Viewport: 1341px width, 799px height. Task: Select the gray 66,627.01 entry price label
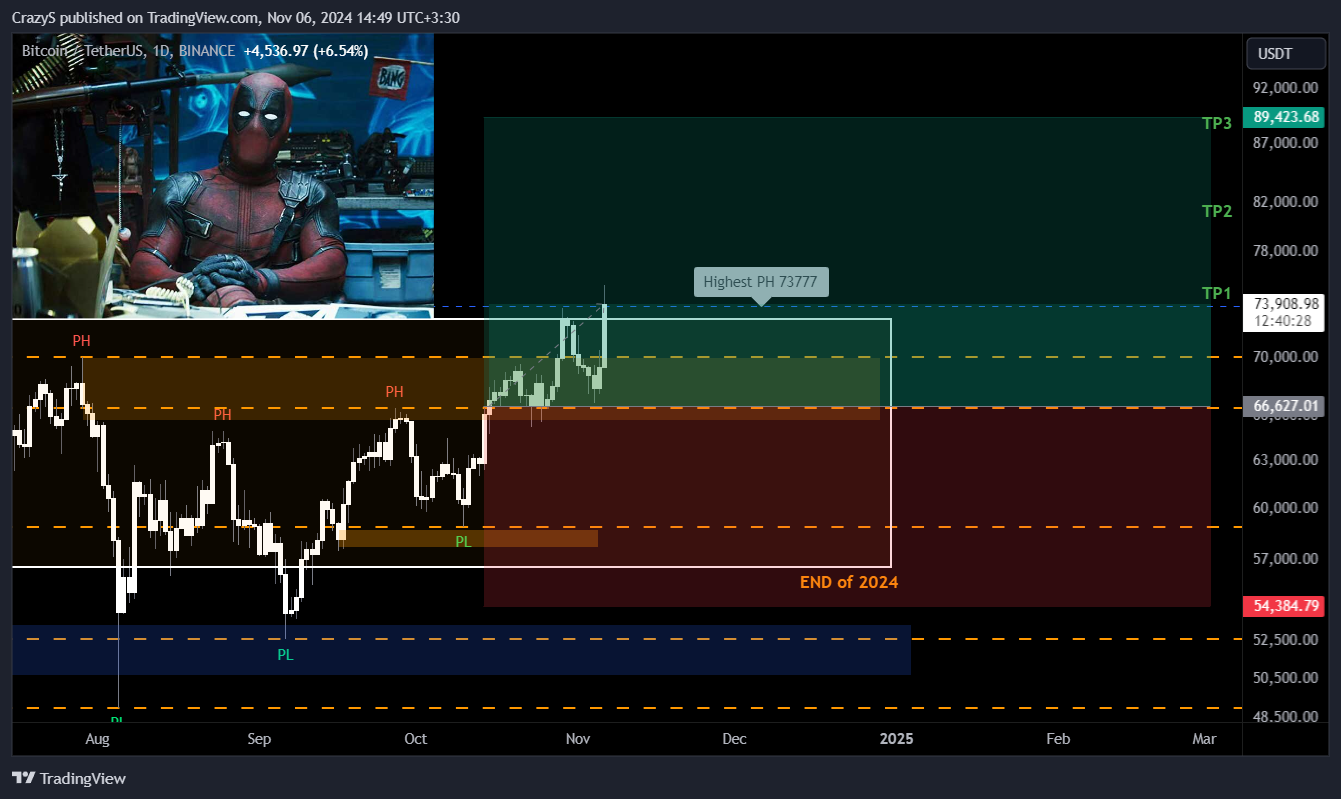(x=1285, y=405)
